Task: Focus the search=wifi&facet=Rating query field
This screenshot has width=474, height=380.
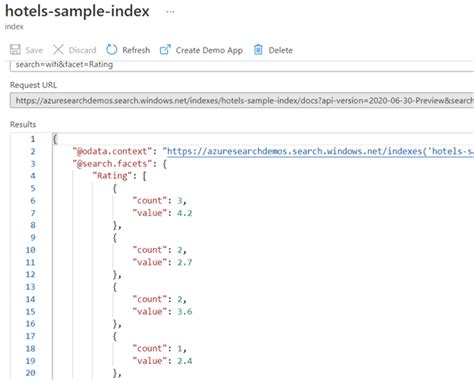Action: (242, 66)
